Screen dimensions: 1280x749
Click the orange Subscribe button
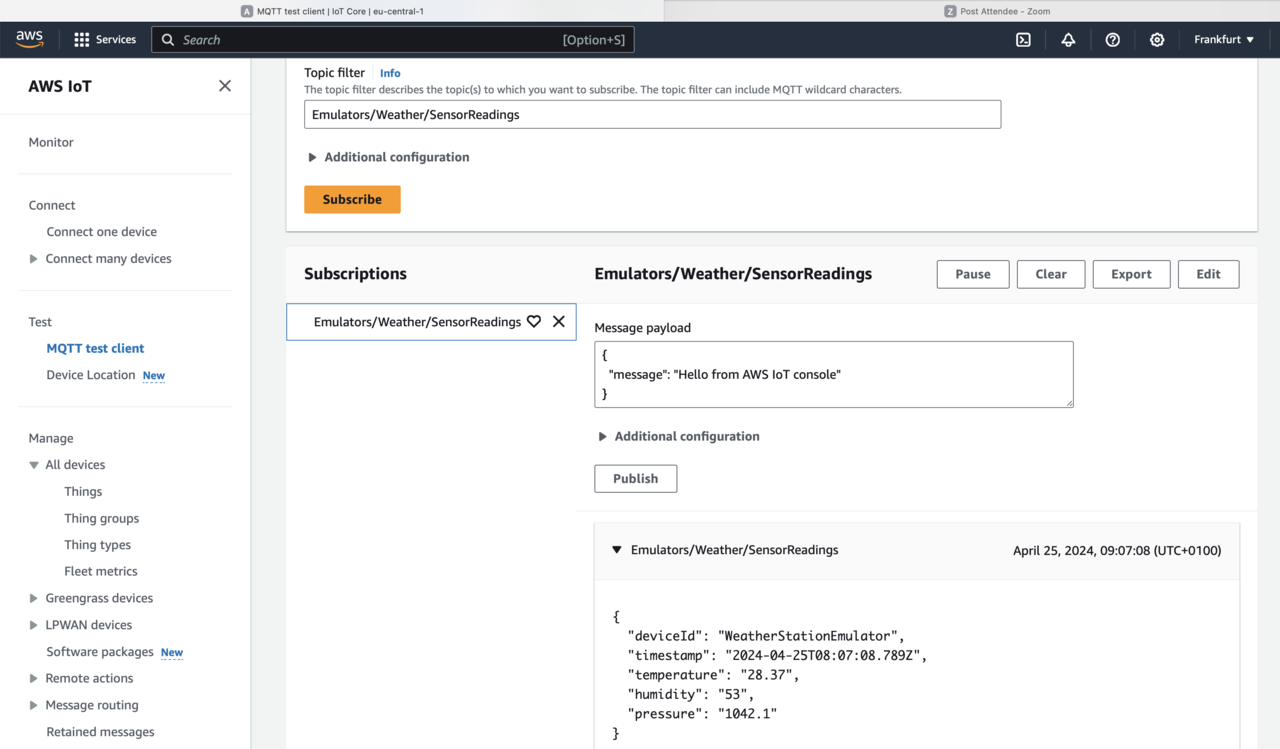pyautogui.click(x=352, y=199)
